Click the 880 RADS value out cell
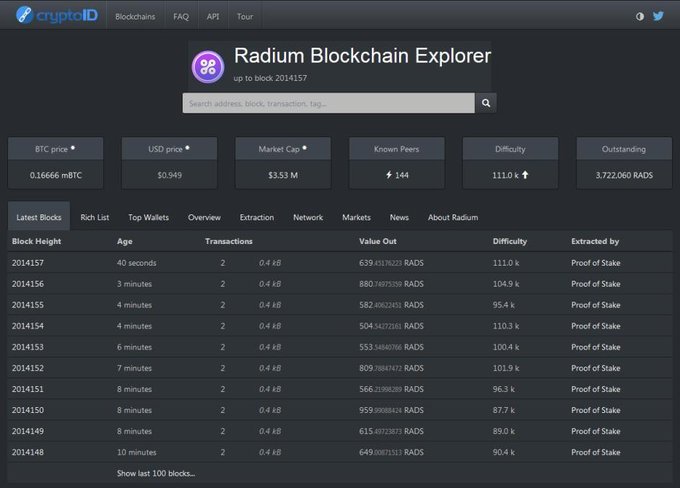This screenshot has height=488, width=680. (391, 284)
